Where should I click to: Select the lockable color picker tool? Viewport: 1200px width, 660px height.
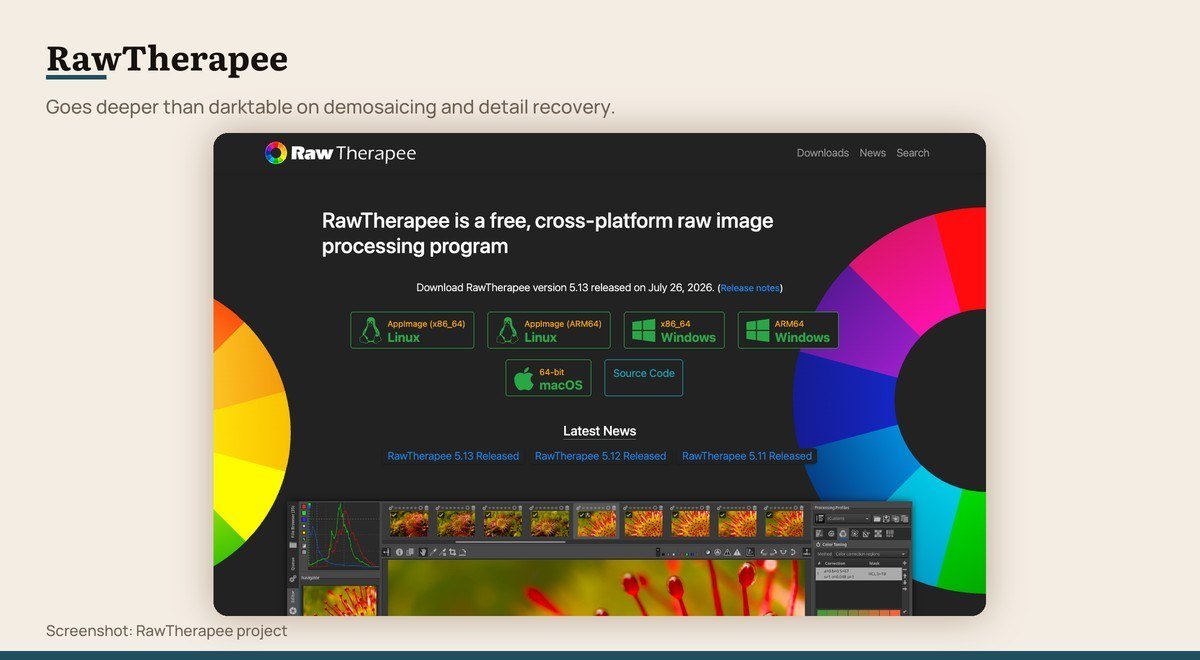click(443, 552)
